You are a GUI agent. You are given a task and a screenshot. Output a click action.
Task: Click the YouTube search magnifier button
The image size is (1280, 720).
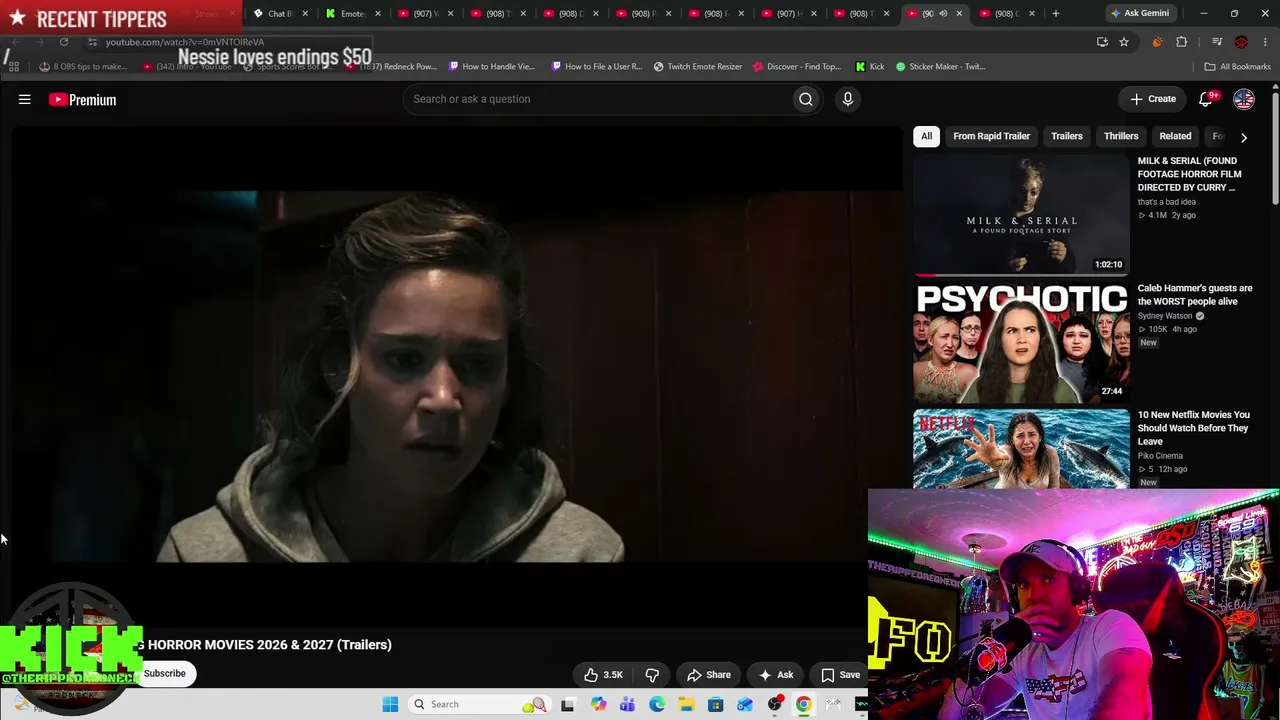(806, 99)
